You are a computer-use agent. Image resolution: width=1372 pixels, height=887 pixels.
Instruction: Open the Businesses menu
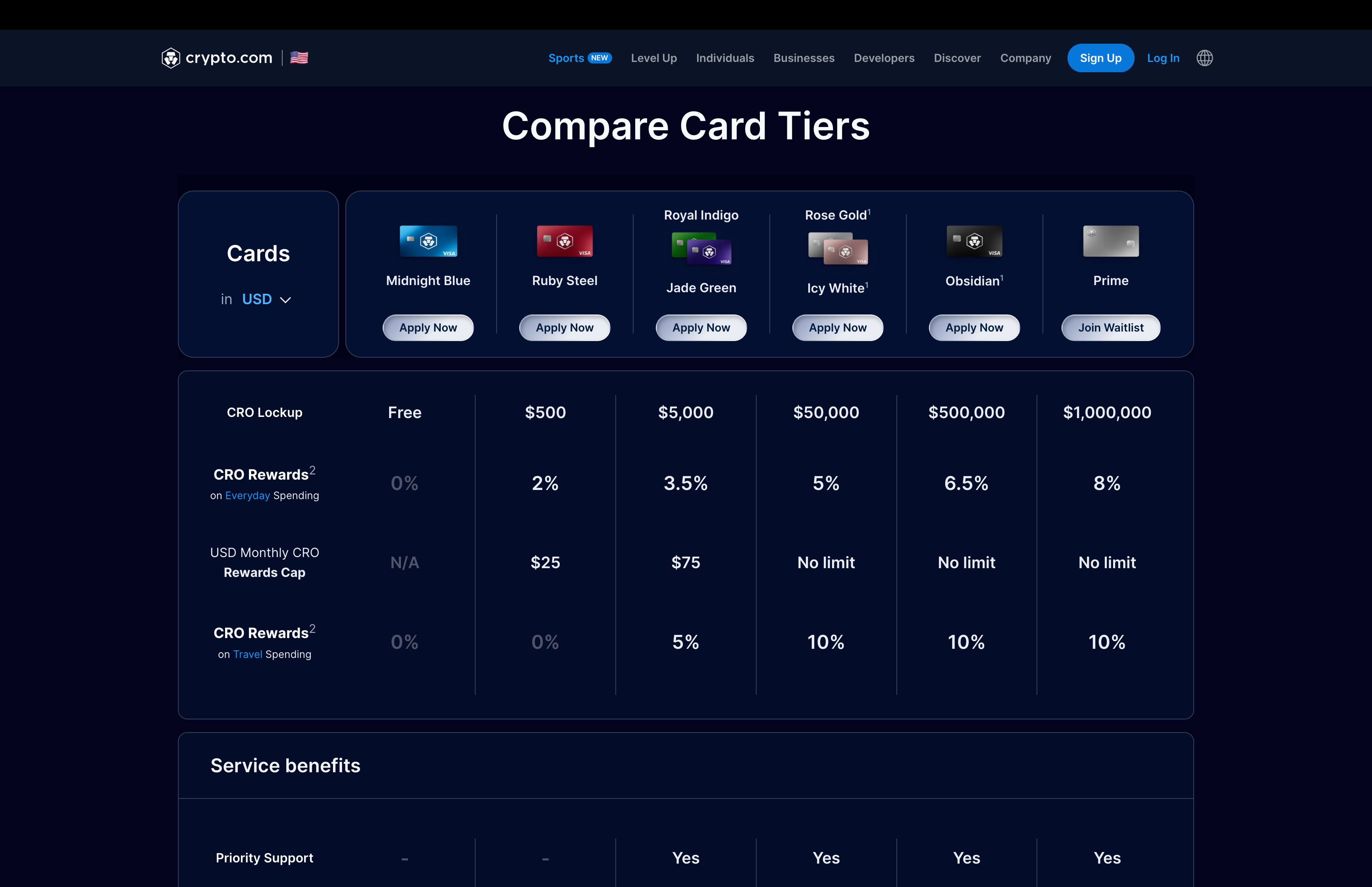click(x=804, y=58)
